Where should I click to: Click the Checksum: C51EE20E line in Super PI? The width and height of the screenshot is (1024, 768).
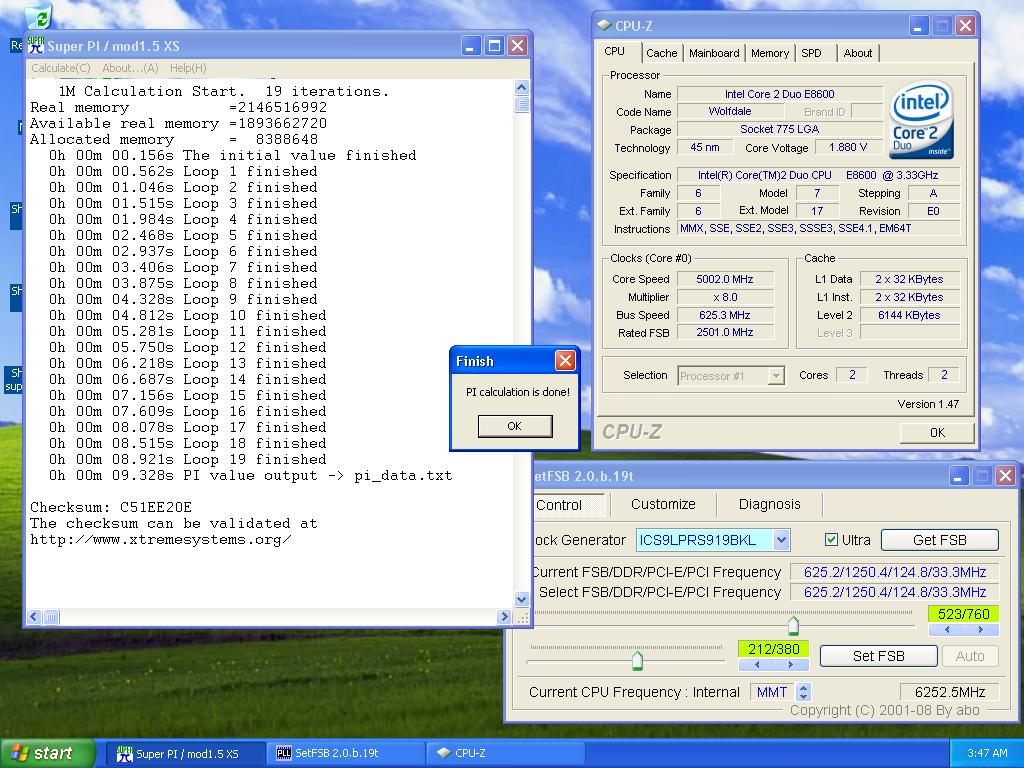[x=111, y=507]
